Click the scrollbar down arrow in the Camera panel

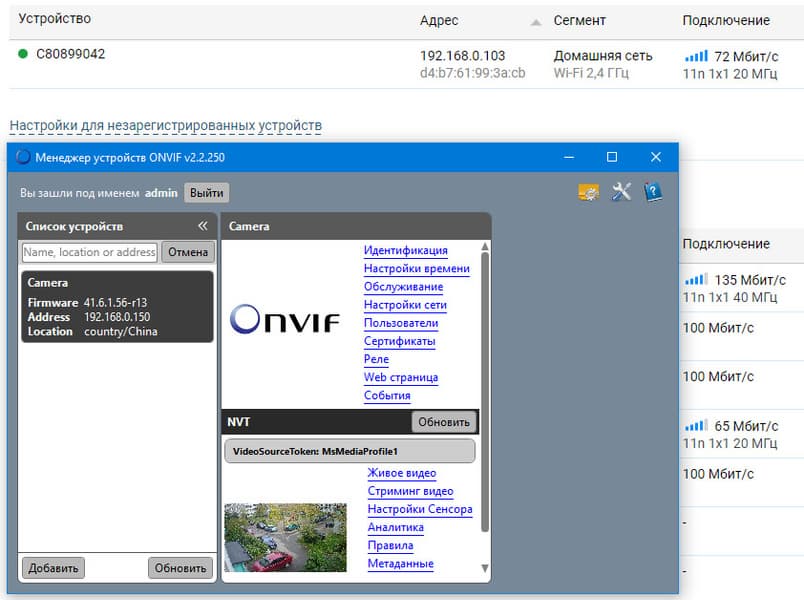click(485, 568)
